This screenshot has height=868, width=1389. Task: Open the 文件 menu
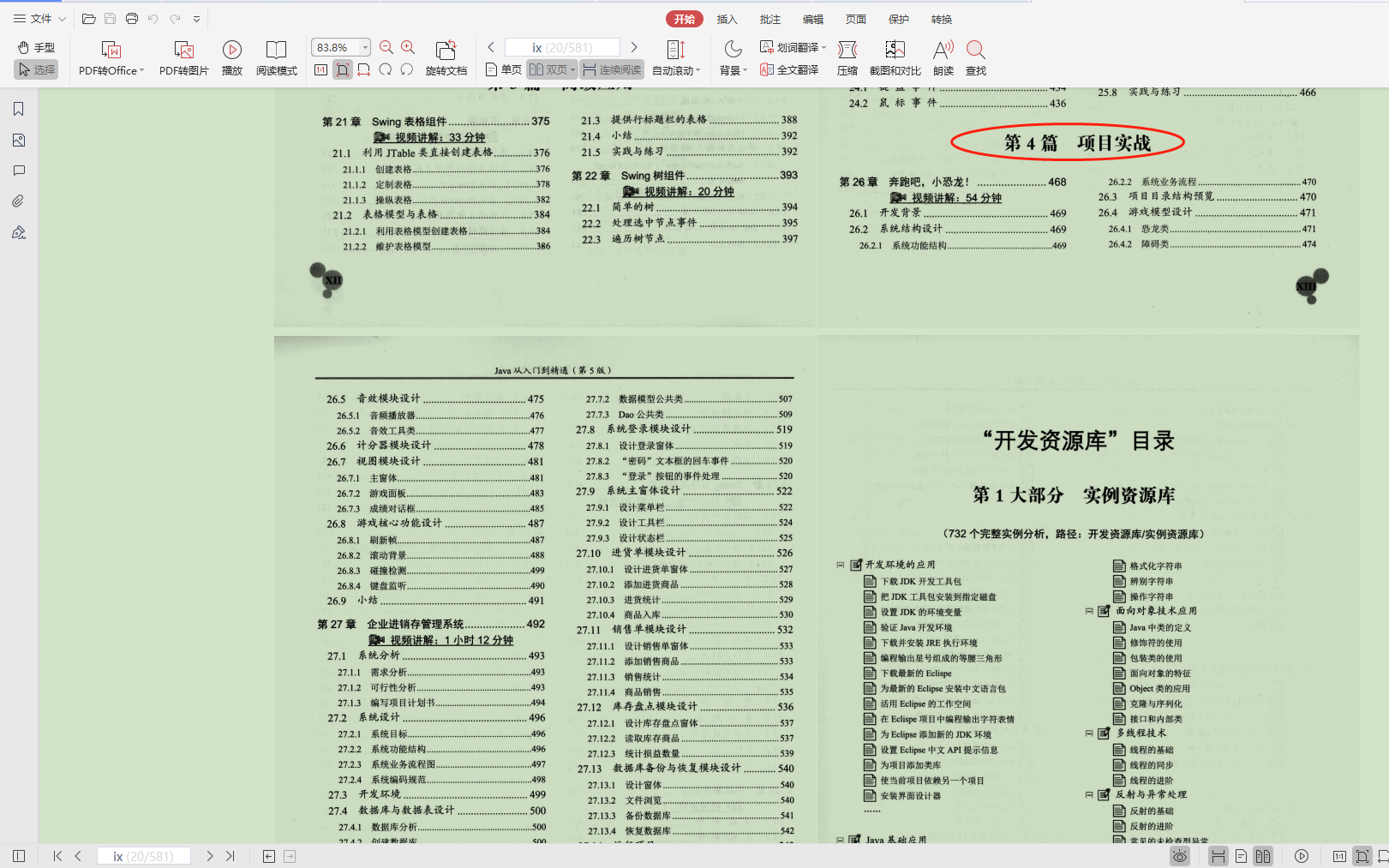(39, 19)
